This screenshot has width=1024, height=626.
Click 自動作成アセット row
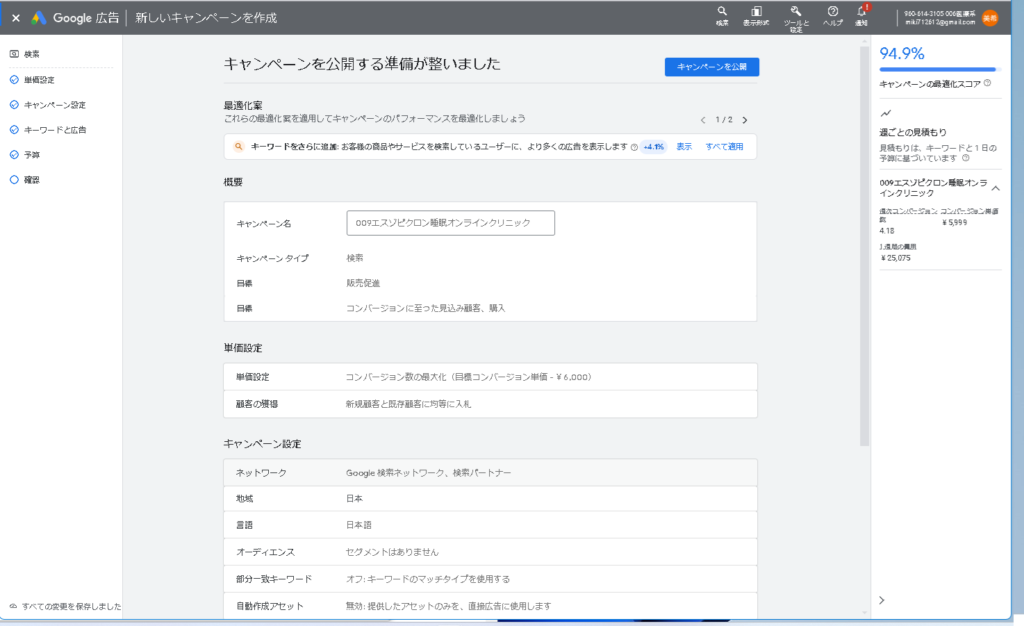490,606
